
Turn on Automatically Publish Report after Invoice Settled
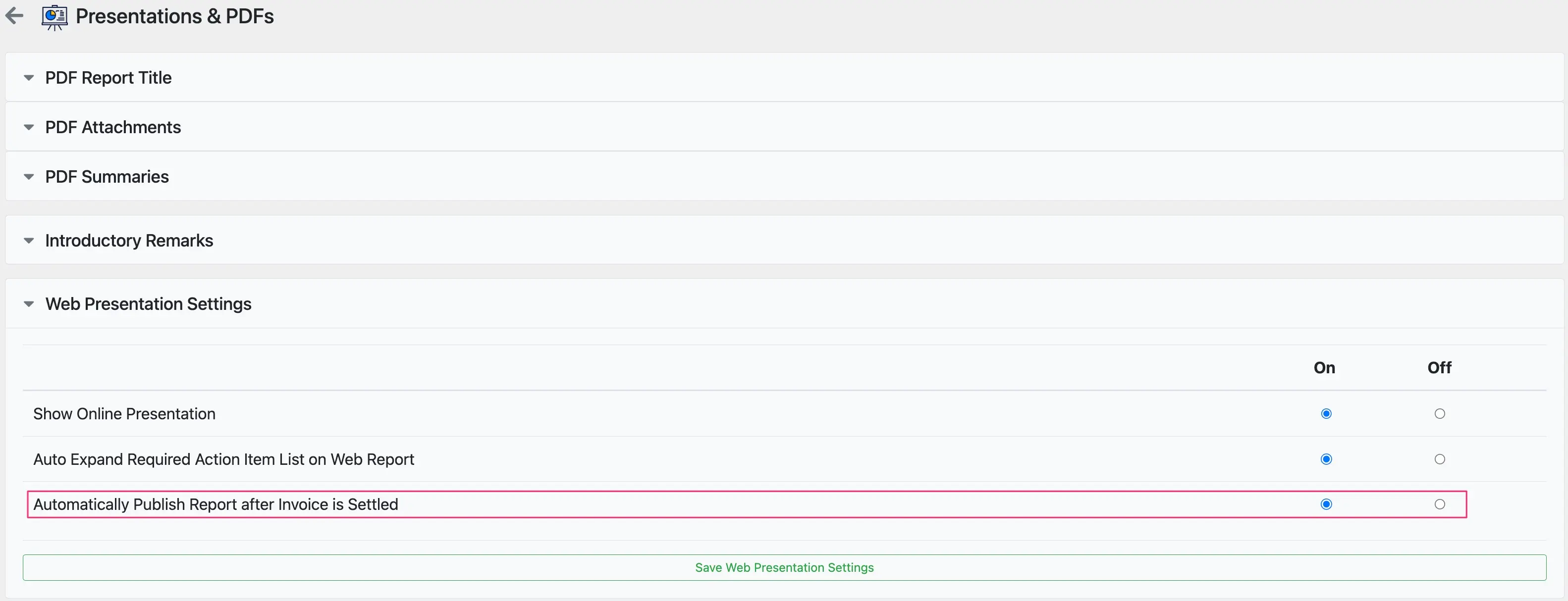(x=1326, y=504)
